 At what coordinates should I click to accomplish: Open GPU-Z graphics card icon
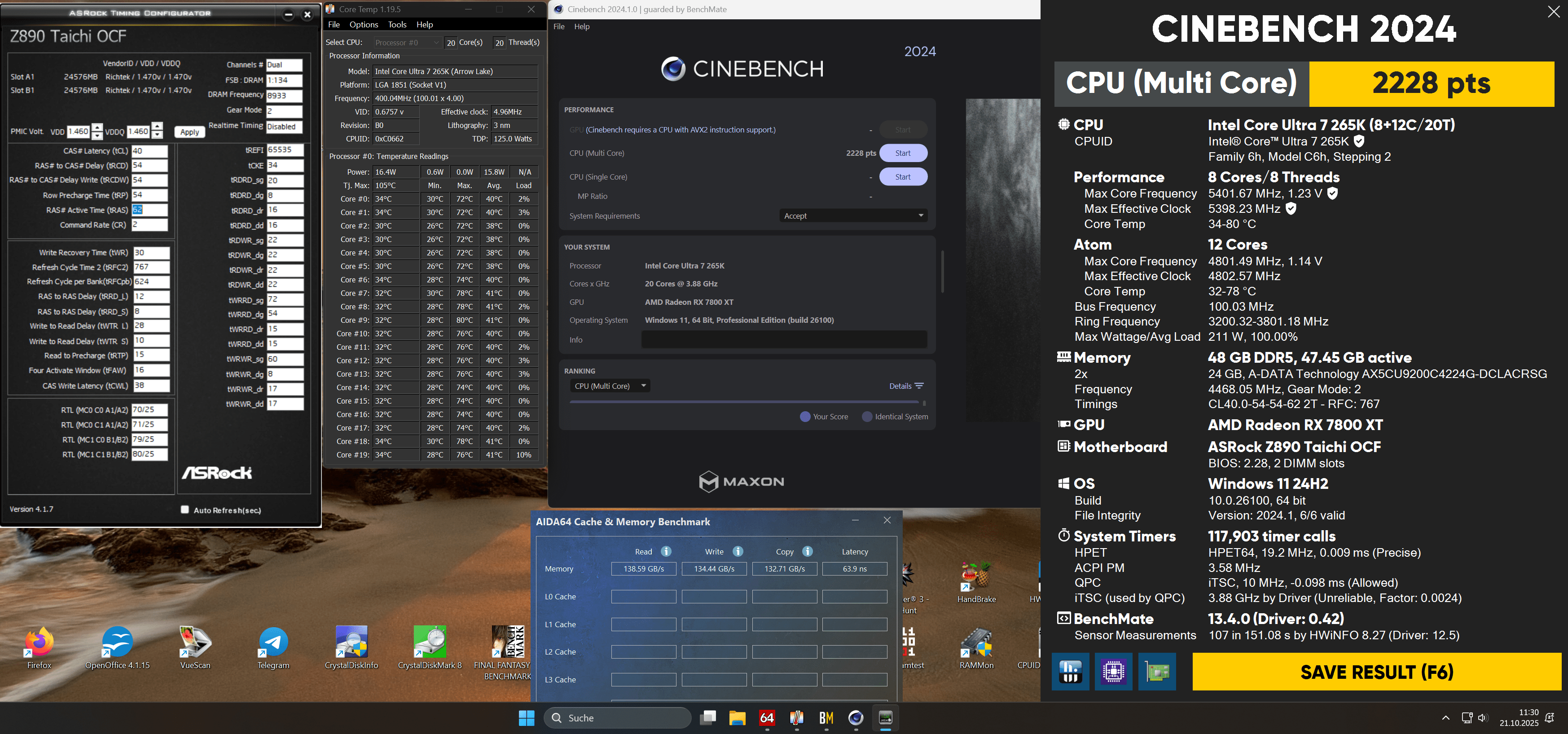coord(1156,671)
